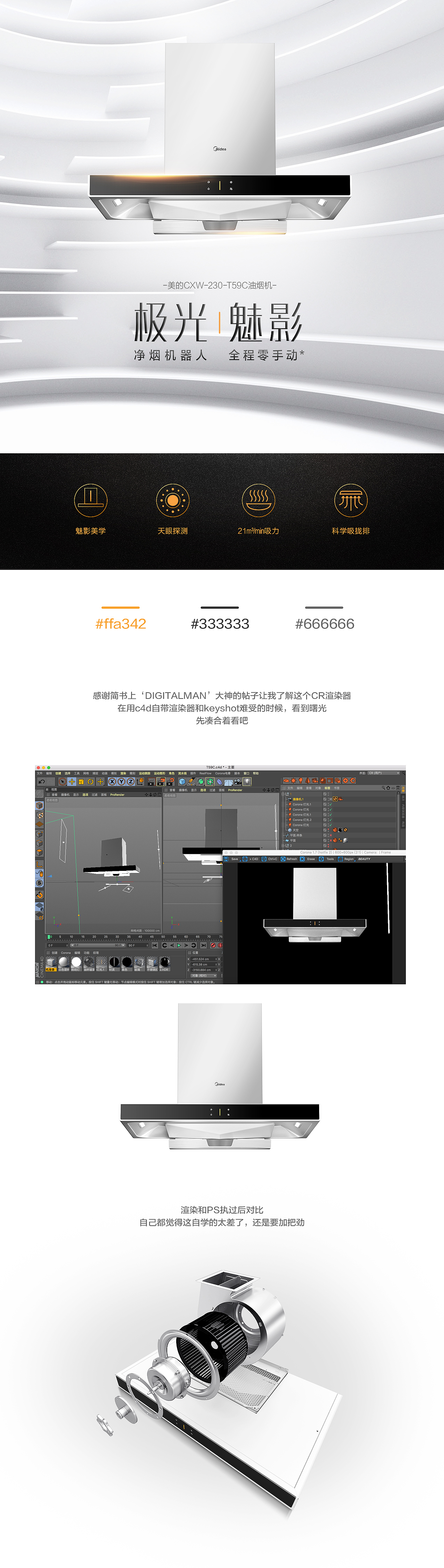Toggle record active objects button
This screenshot has width=444, height=1568.
(x=213, y=945)
